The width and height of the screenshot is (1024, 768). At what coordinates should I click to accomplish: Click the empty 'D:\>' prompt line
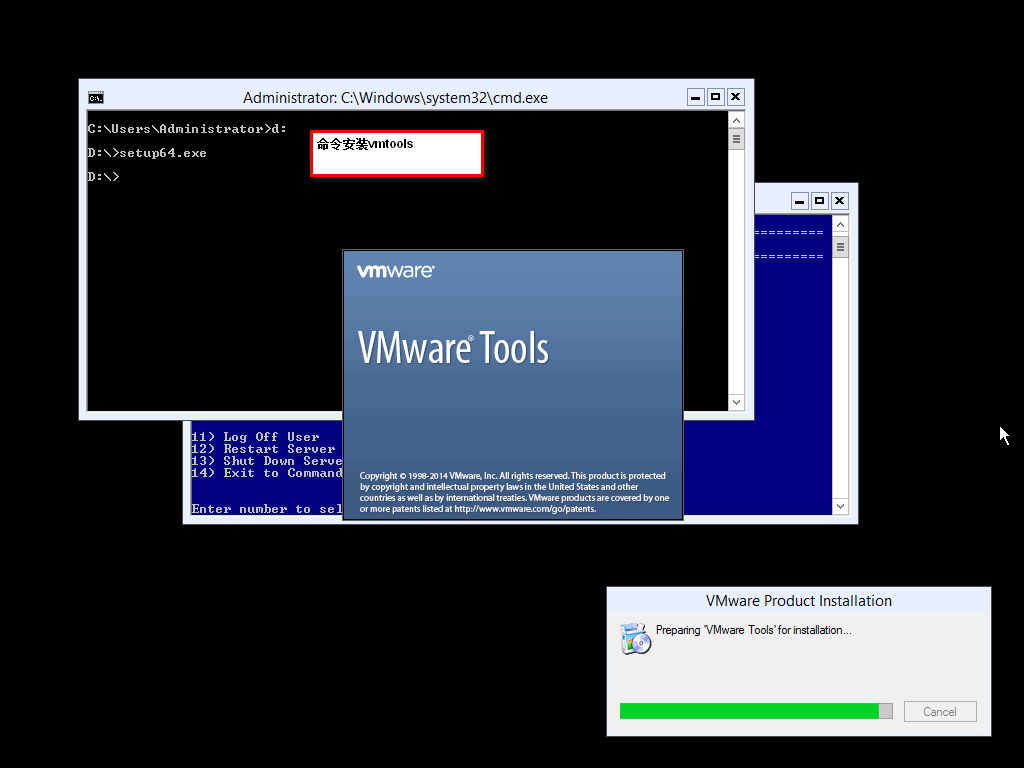tap(103, 176)
